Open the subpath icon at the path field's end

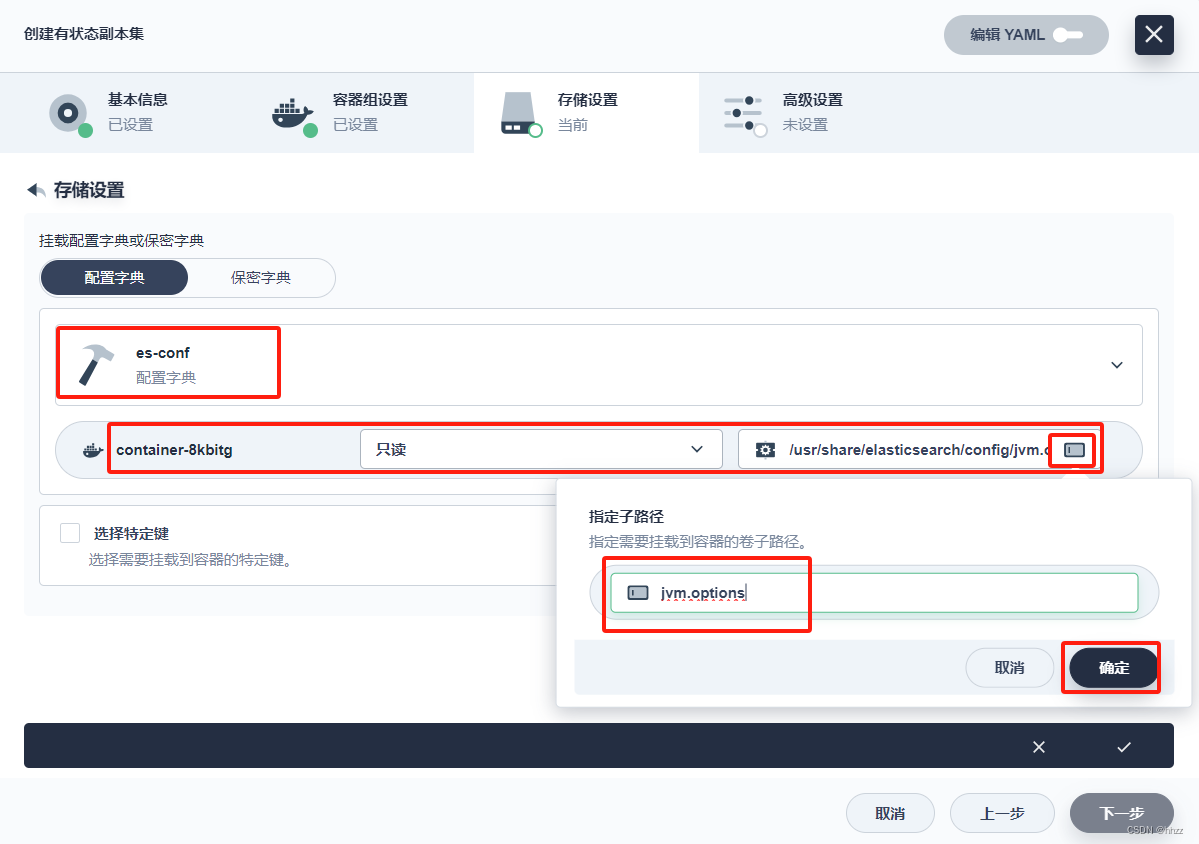point(1072,449)
